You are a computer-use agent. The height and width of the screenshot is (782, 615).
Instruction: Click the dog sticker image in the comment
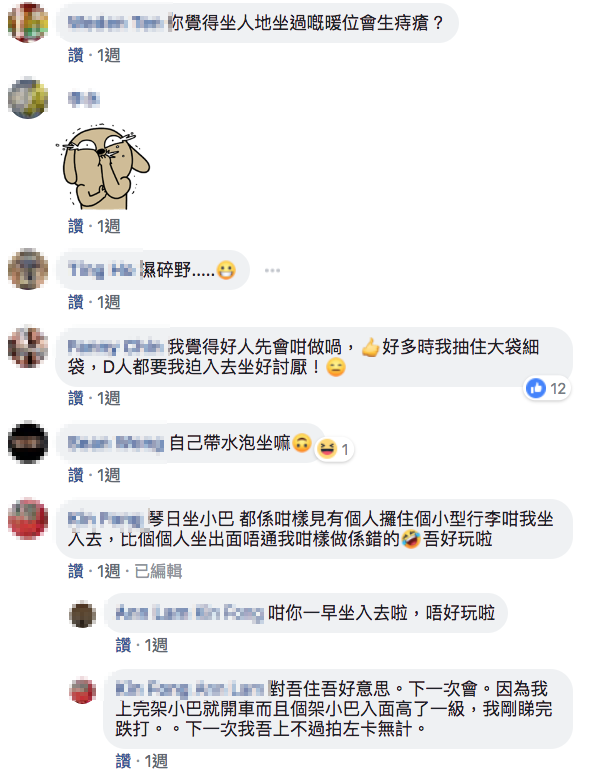(103, 167)
